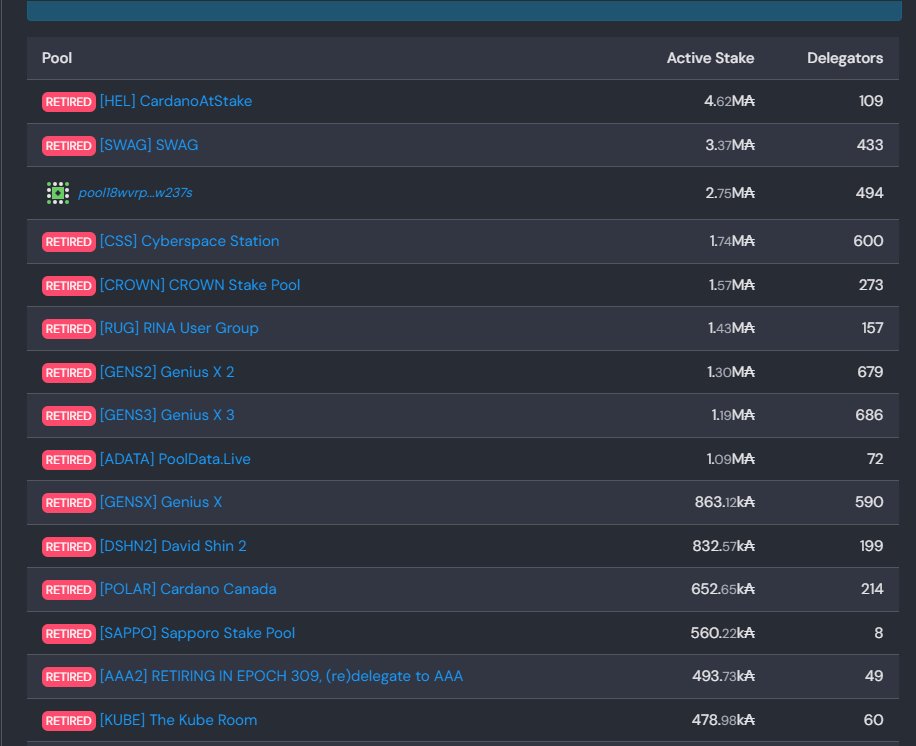Open the [SWAG] SWAG pool link
Screen dimensions: 916x746
click(149, 145)
